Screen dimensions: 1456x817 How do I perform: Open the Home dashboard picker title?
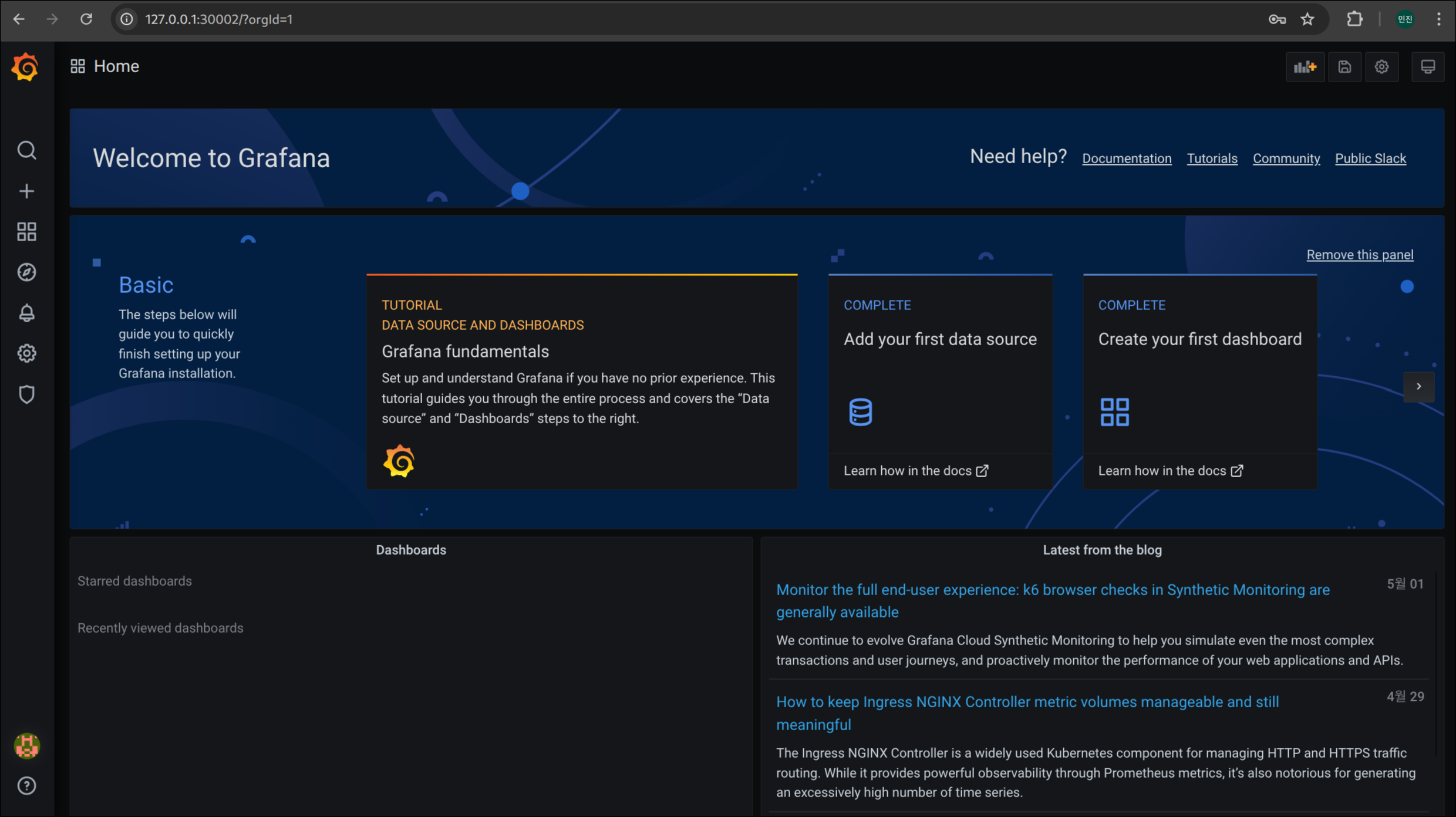click(116, 66)
